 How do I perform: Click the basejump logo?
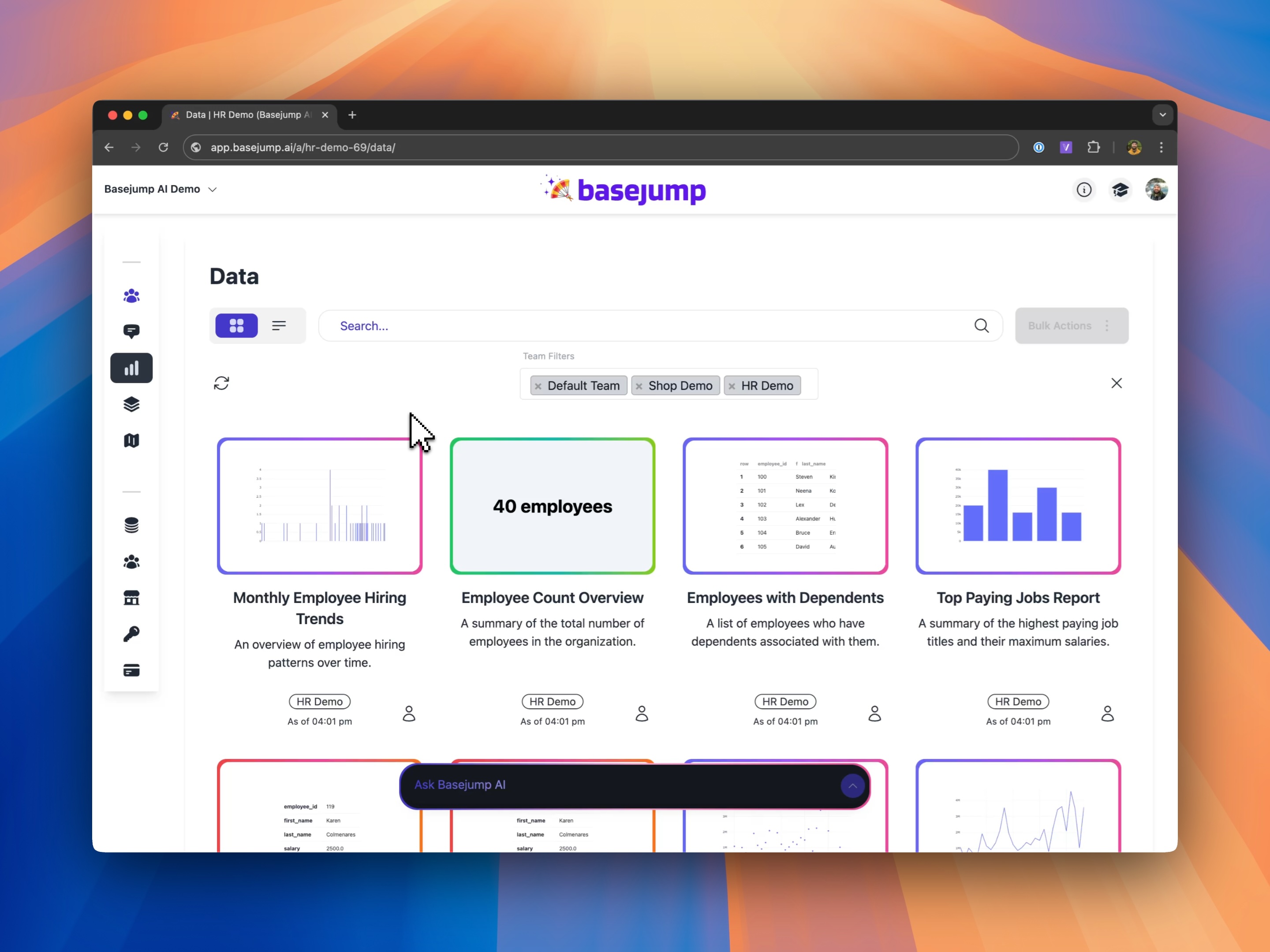pyautogui.click(x=624, y=190)
